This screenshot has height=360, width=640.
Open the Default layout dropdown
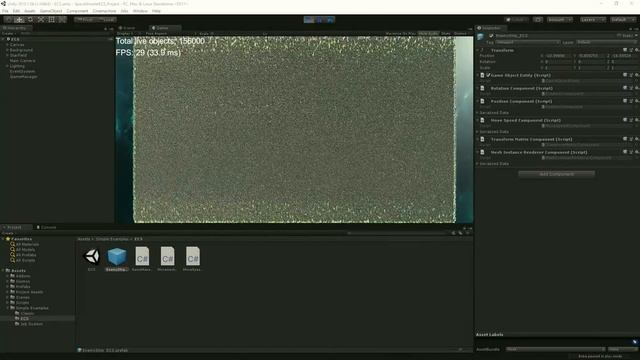(623, 20)
